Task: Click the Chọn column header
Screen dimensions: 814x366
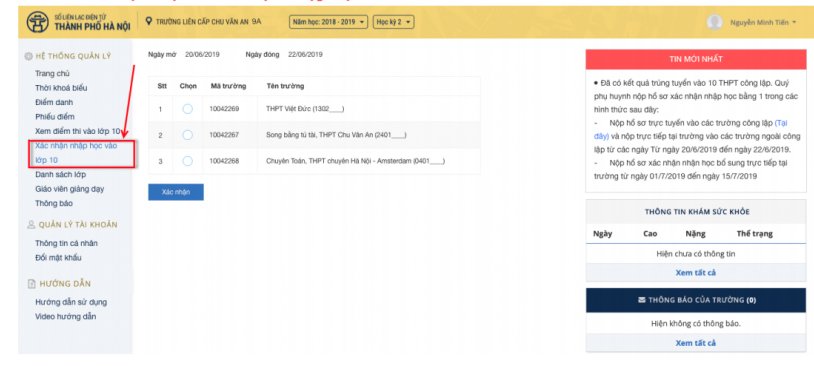Action: [188, 86]
